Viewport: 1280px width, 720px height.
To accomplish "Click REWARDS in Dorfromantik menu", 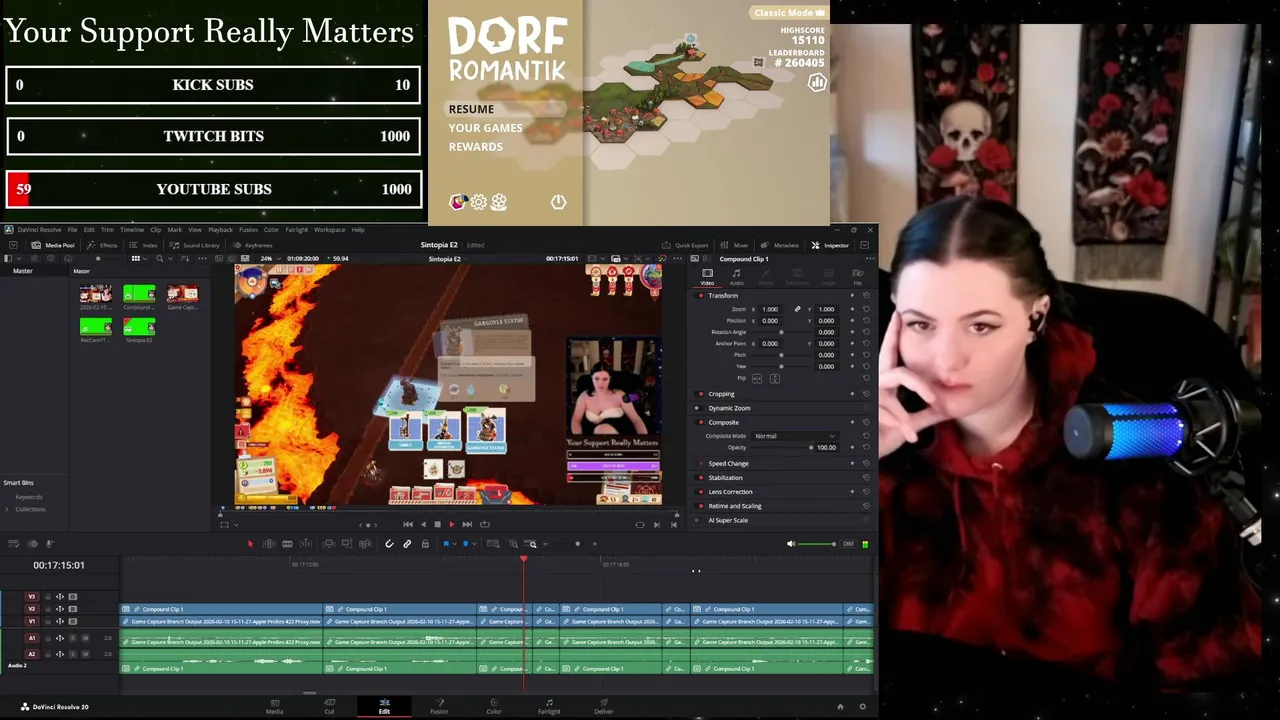I will (475, 147).
